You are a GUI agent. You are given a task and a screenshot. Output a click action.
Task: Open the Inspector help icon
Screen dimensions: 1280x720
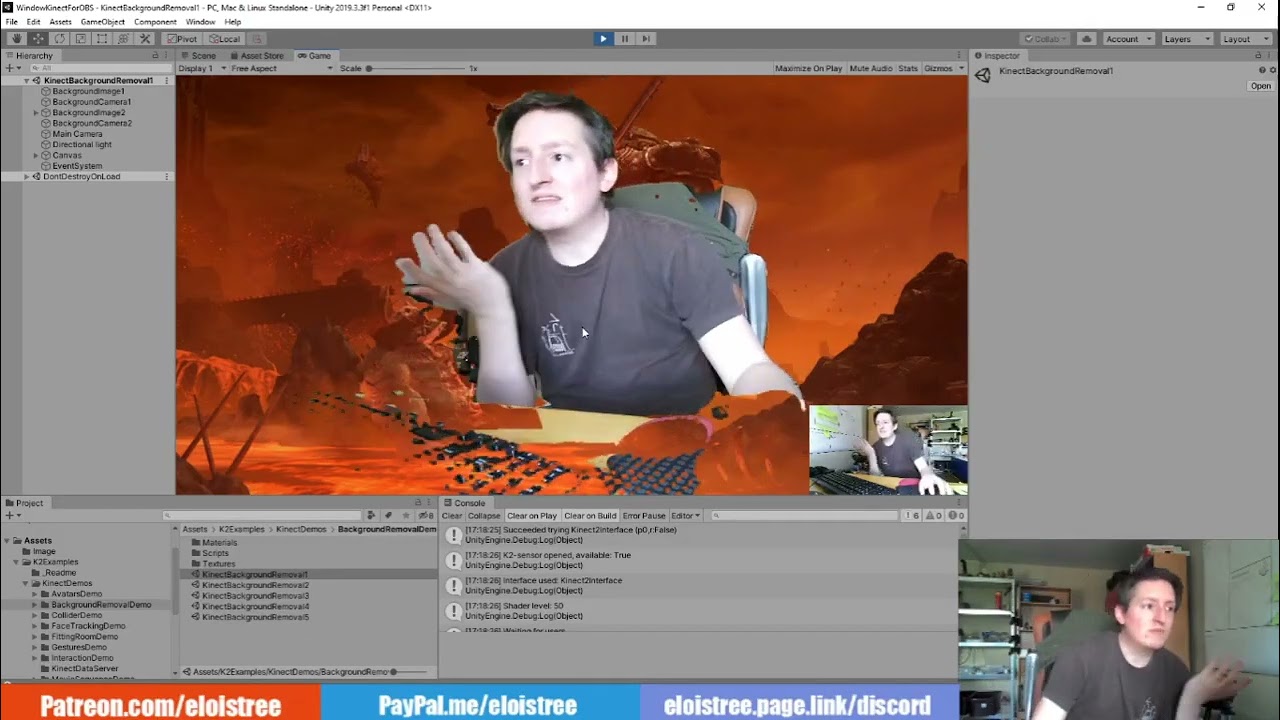coord(1263,70)
